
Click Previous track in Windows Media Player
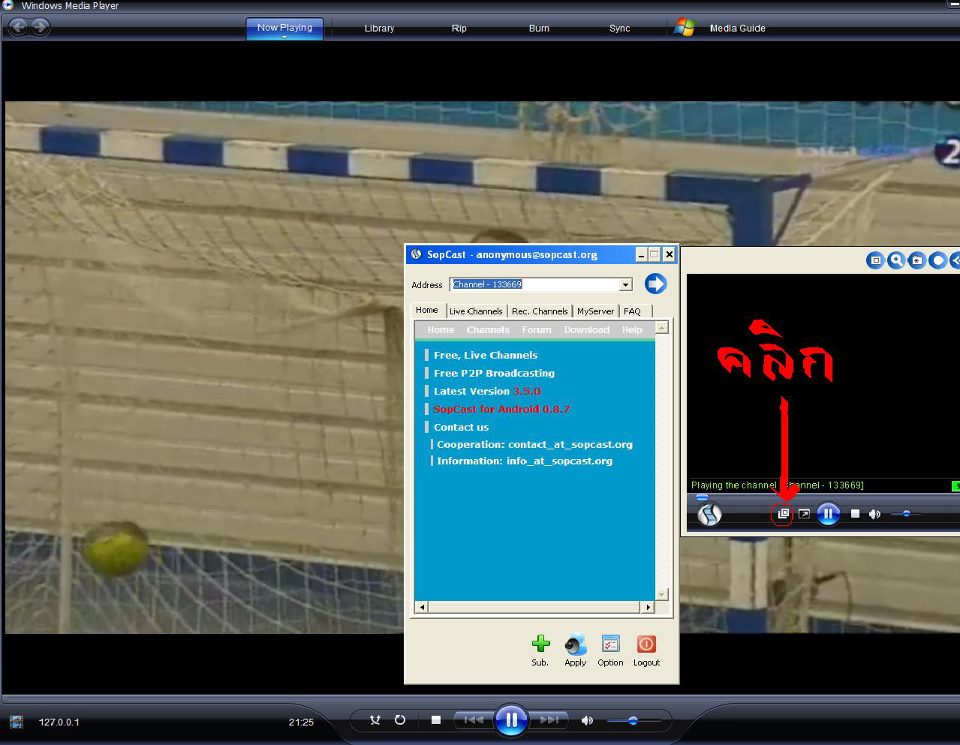click(473, 720)
